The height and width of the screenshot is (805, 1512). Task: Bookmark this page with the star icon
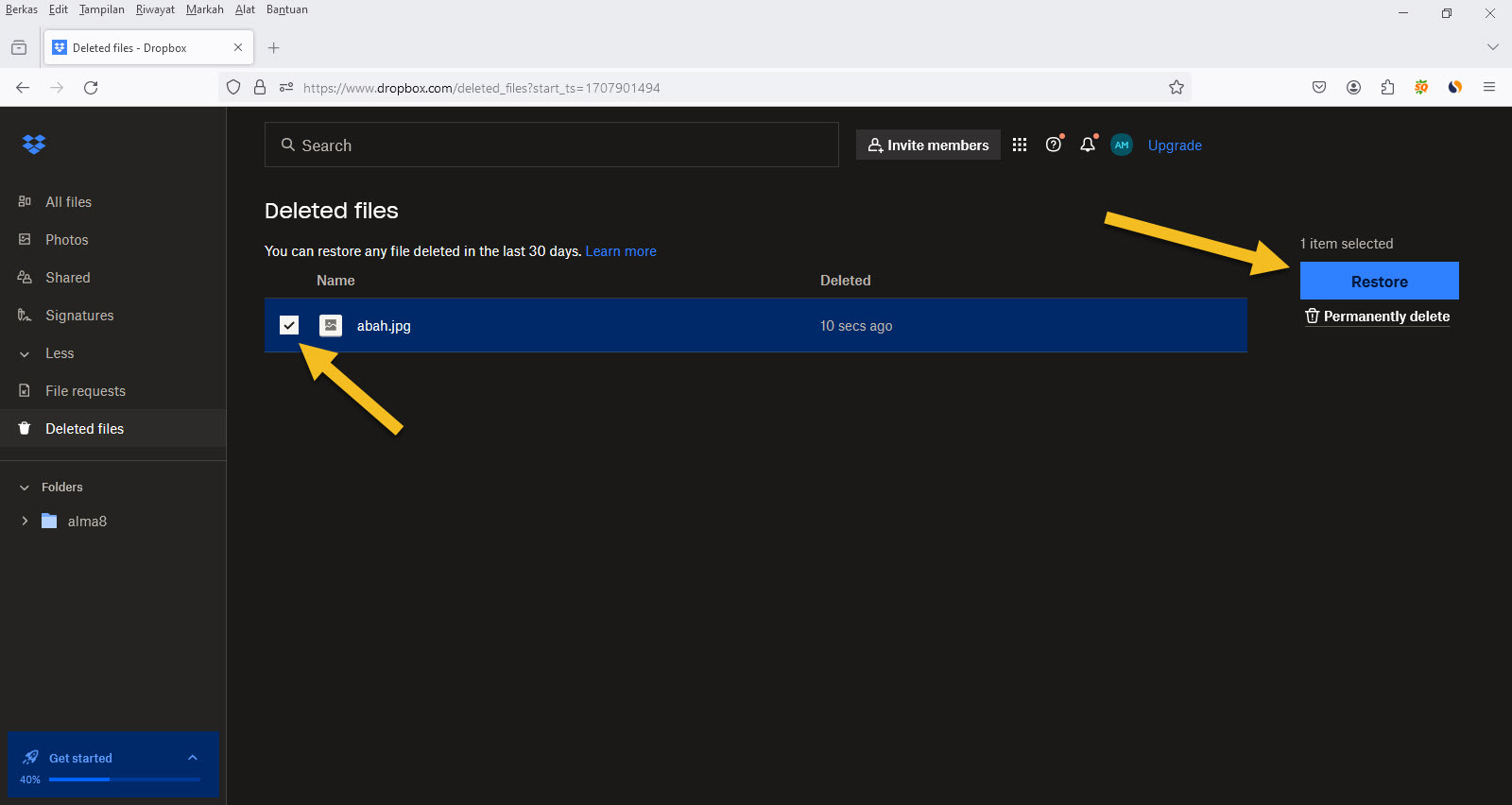pyautogui.click(x=1176, y=87)
